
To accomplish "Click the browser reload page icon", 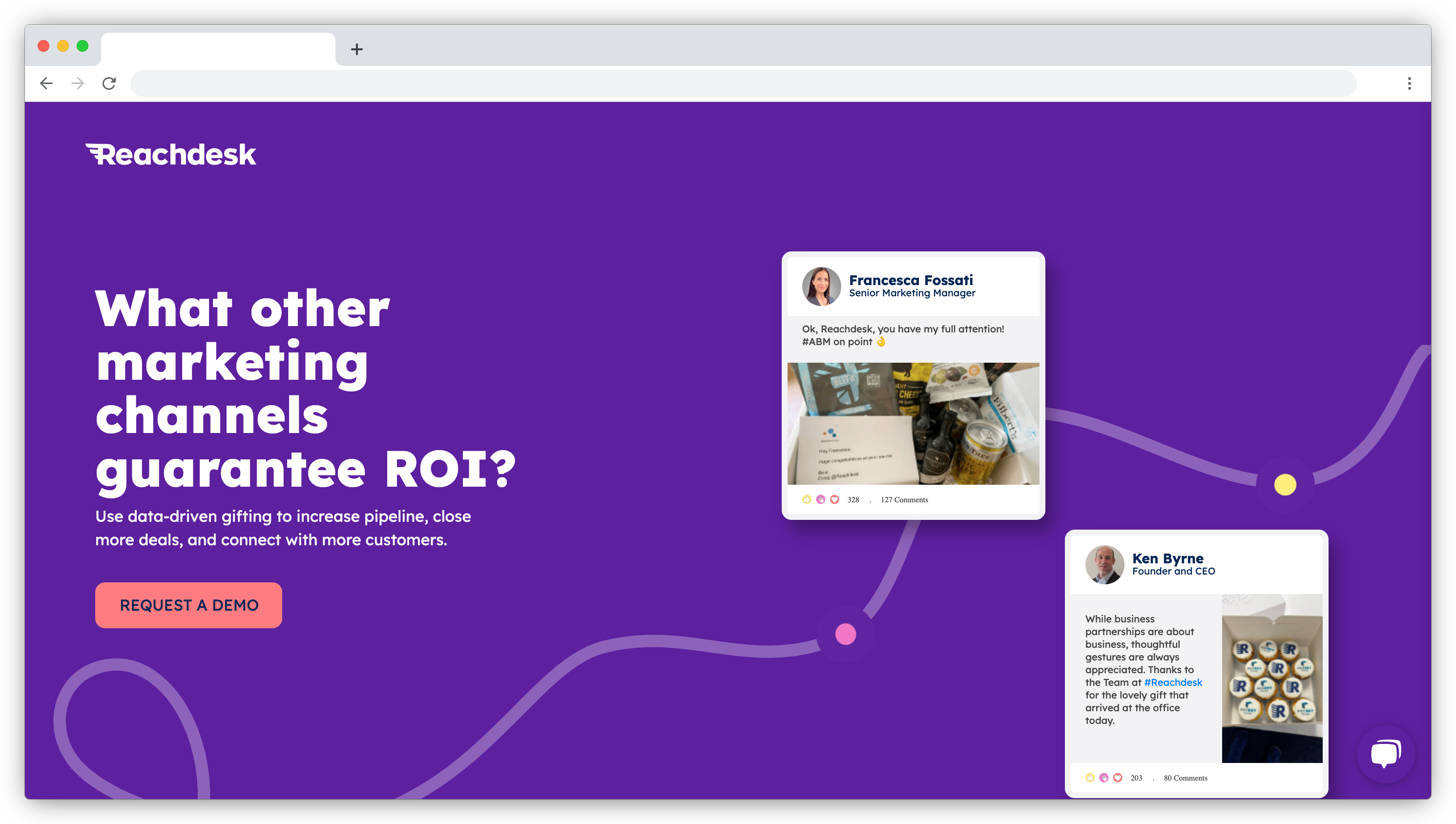I will tap(109, 83).
